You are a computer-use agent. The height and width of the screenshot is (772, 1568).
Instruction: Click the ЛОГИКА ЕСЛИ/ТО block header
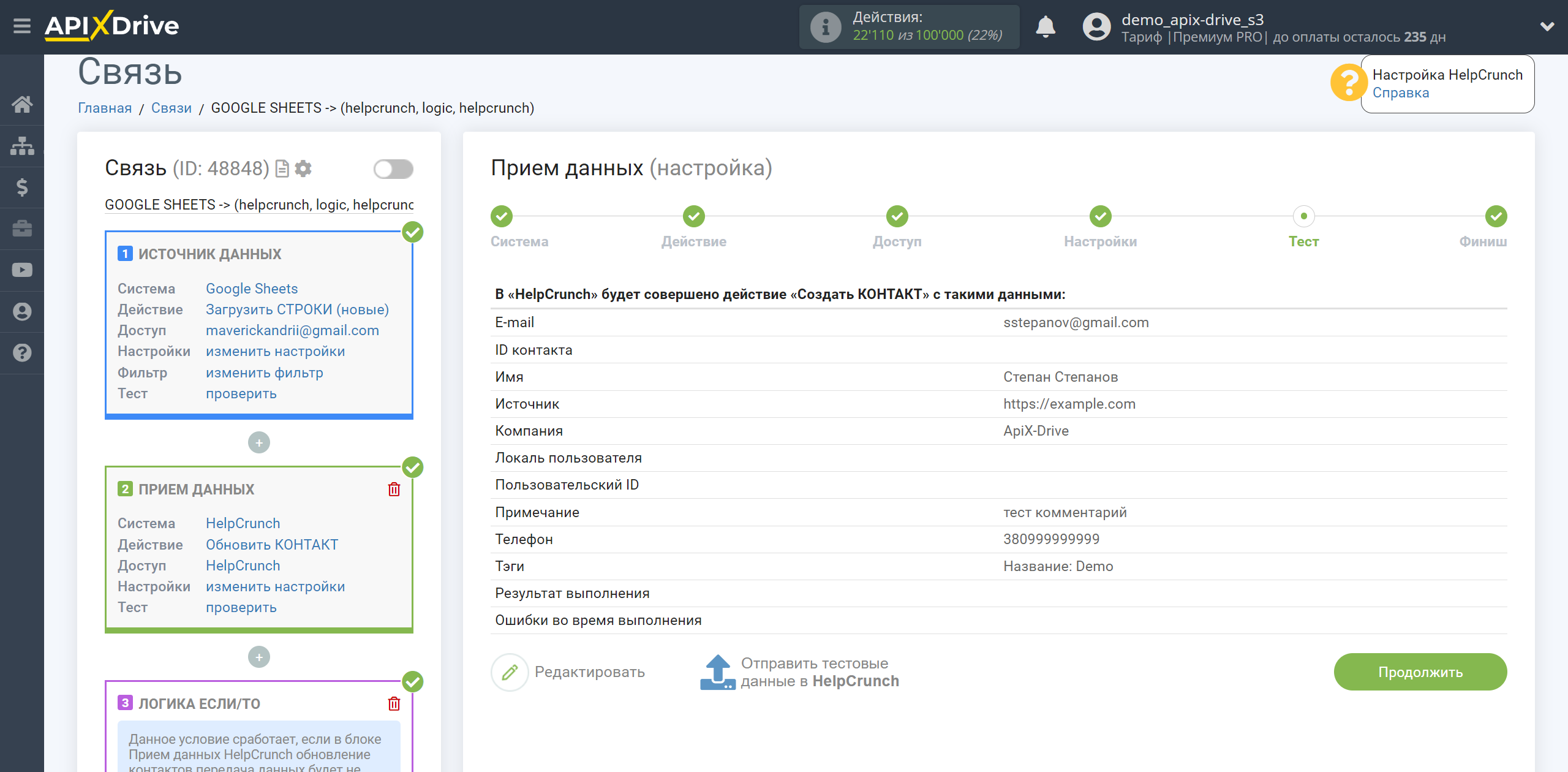pyautogui.click(x=199, y=704)
